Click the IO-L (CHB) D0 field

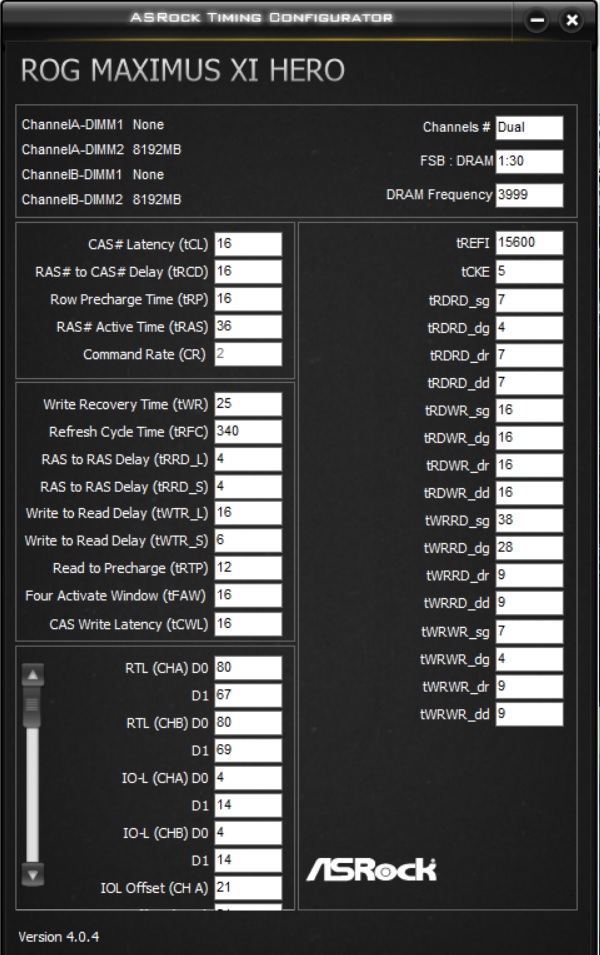point(248,833)
